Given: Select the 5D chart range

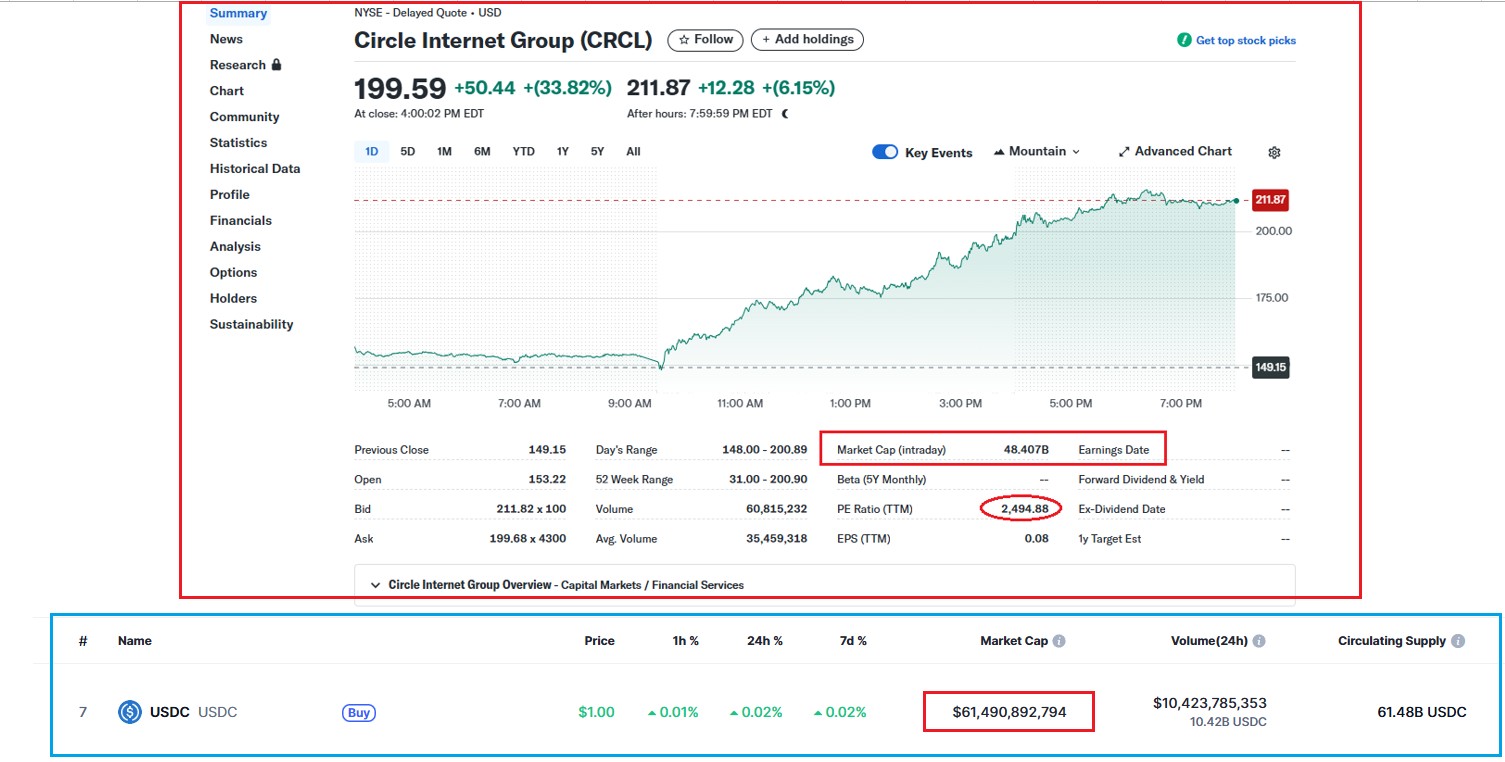Looking at the screenshot, I should [x=408, y=152].
